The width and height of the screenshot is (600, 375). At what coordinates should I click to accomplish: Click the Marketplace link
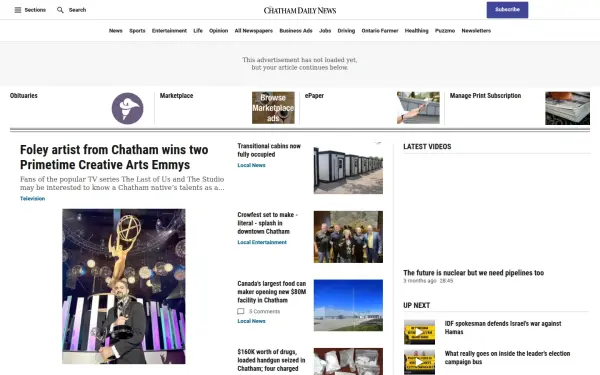tap(176, 96)
